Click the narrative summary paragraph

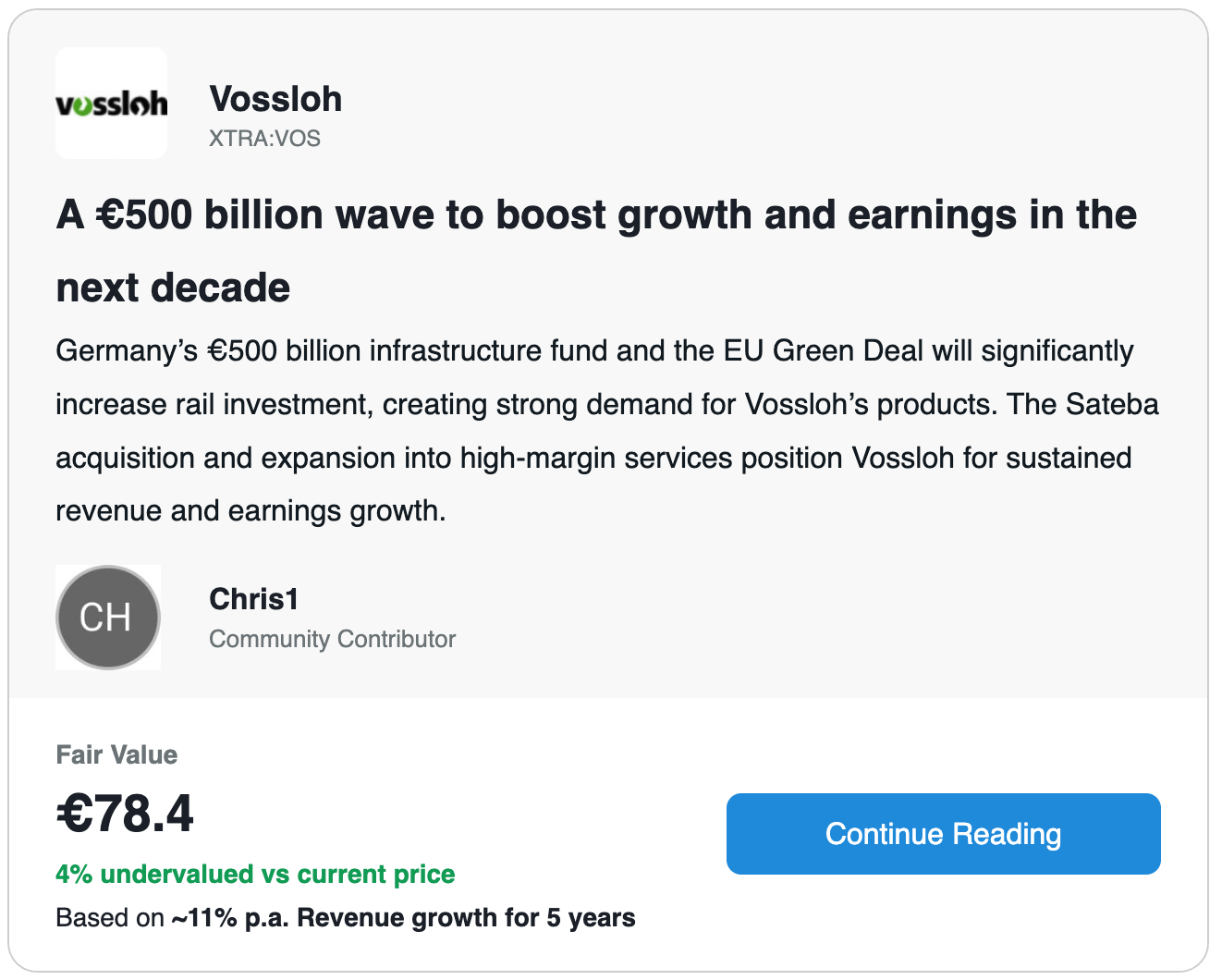[x=606, y=431]
